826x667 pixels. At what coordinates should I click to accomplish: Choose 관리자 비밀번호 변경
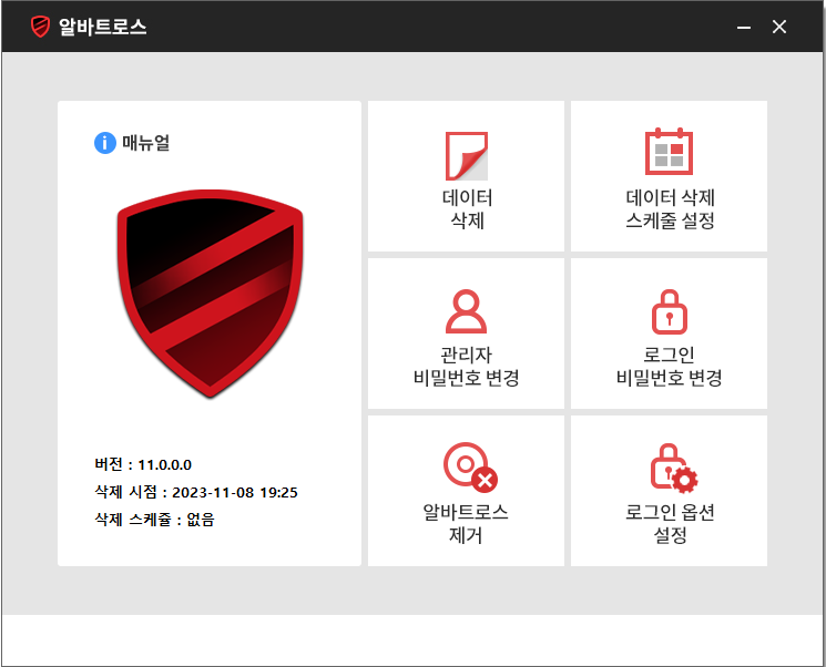[x=467, y=366]
